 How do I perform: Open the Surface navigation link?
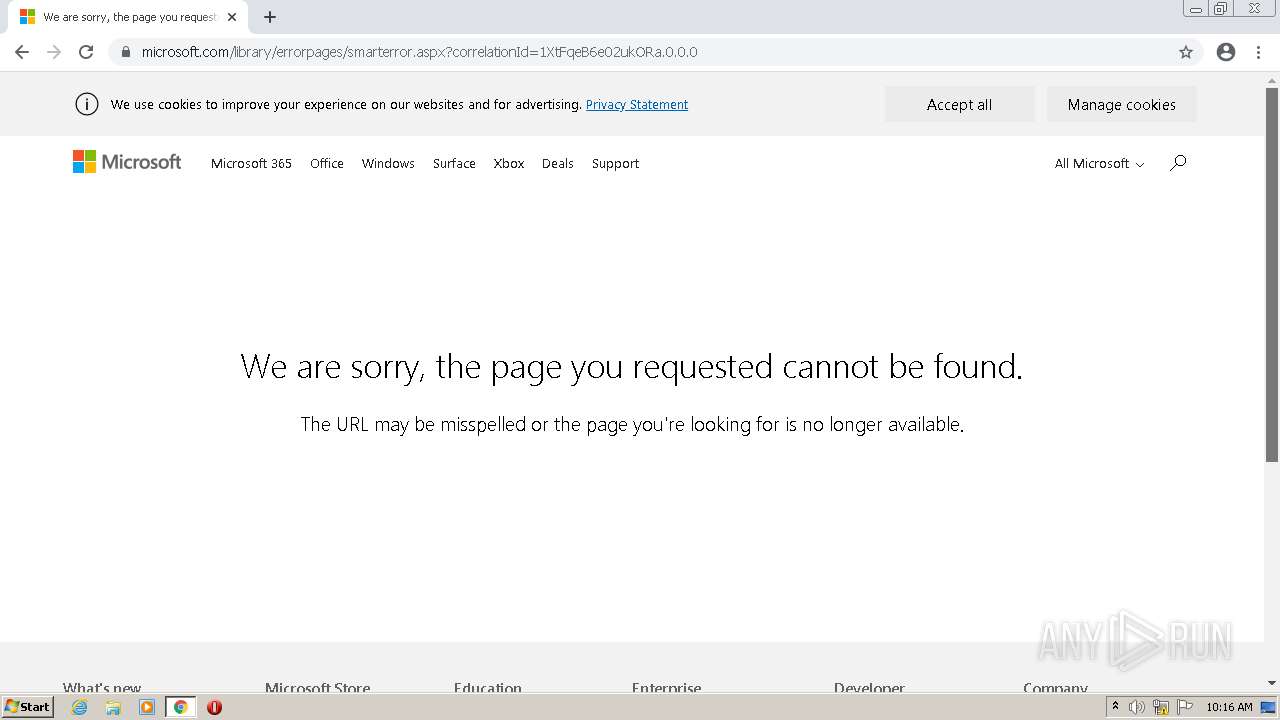point(454,163)
